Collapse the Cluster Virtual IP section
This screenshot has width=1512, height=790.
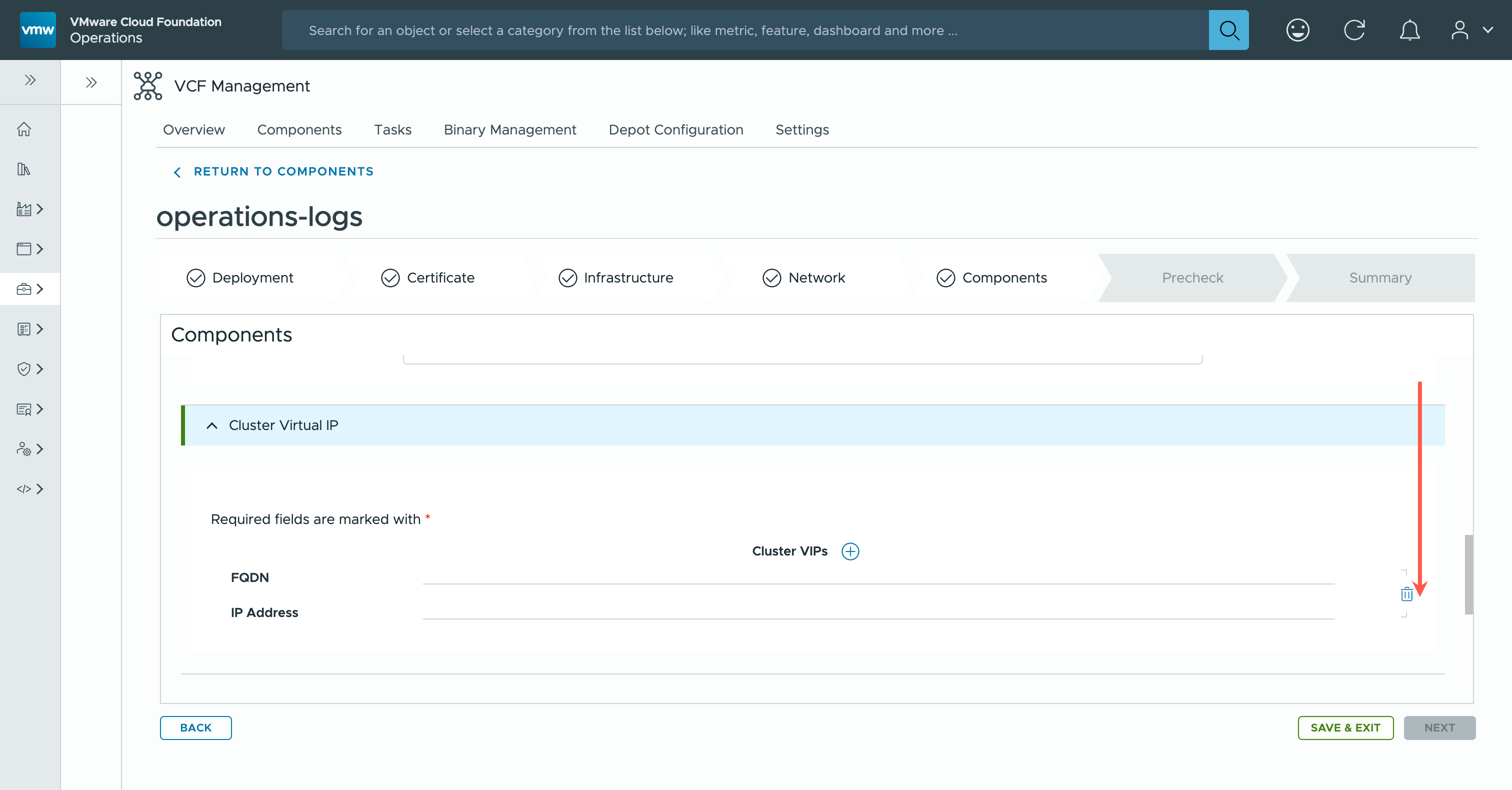coord(212,425)
